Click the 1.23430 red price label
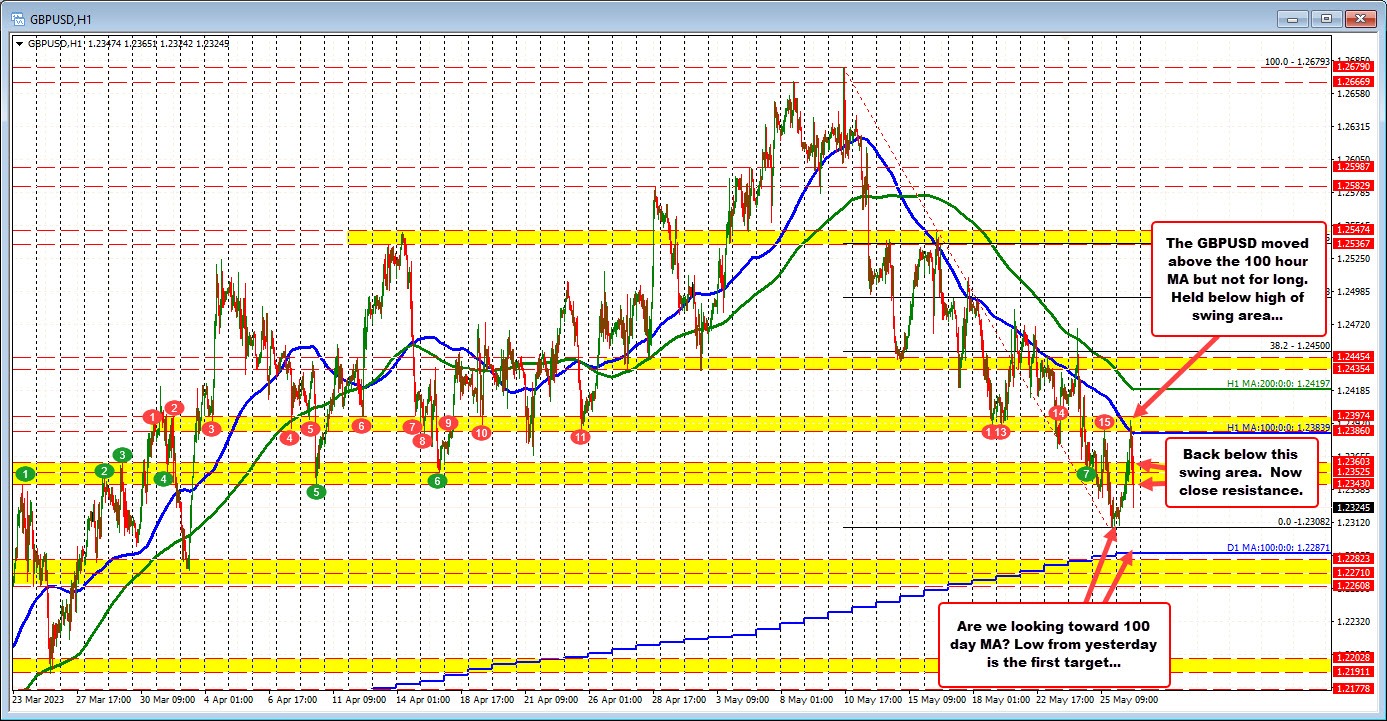1387x721 pixels. (1353, 484)
